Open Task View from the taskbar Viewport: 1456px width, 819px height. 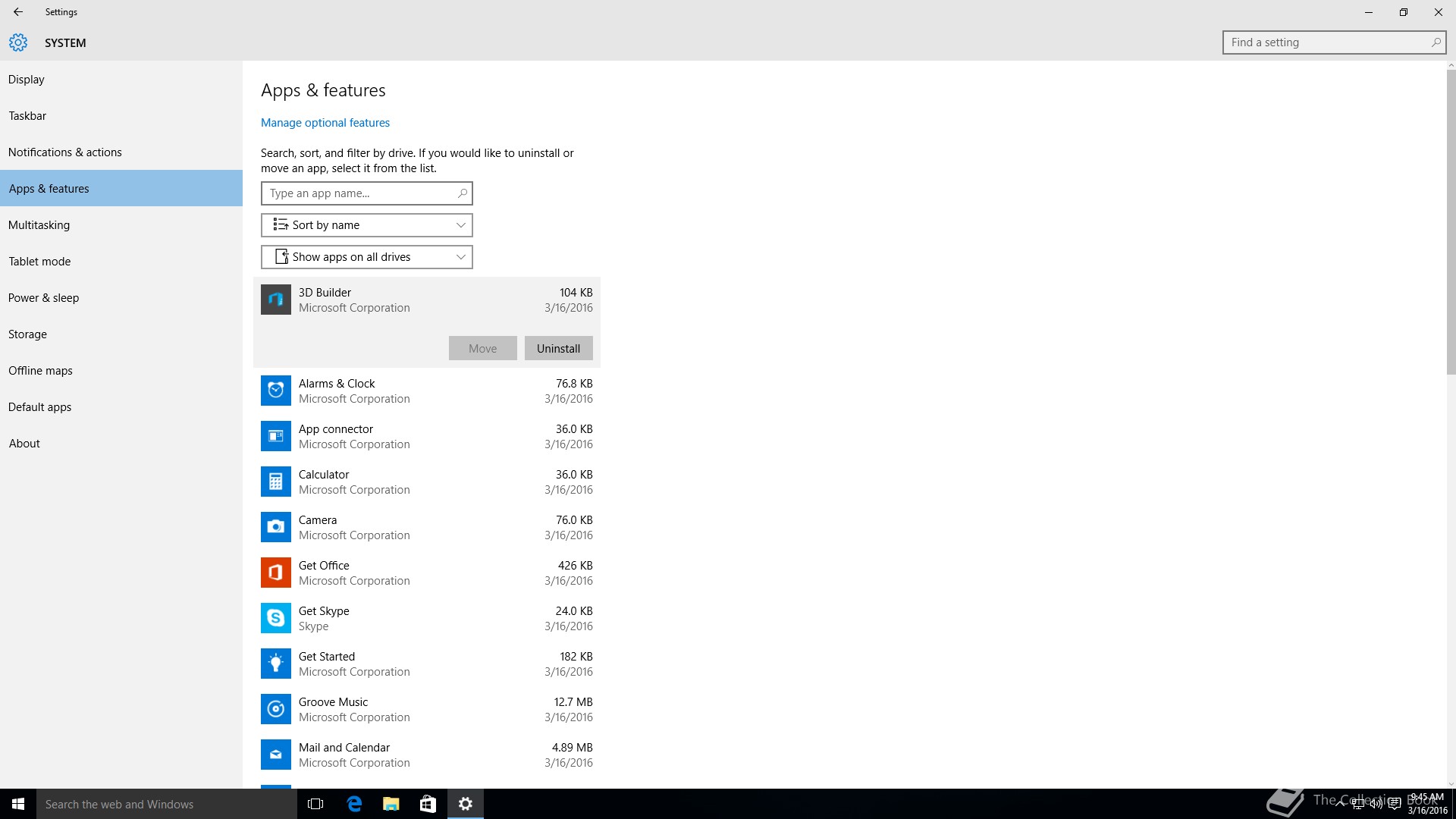click(x=315, y=804)
